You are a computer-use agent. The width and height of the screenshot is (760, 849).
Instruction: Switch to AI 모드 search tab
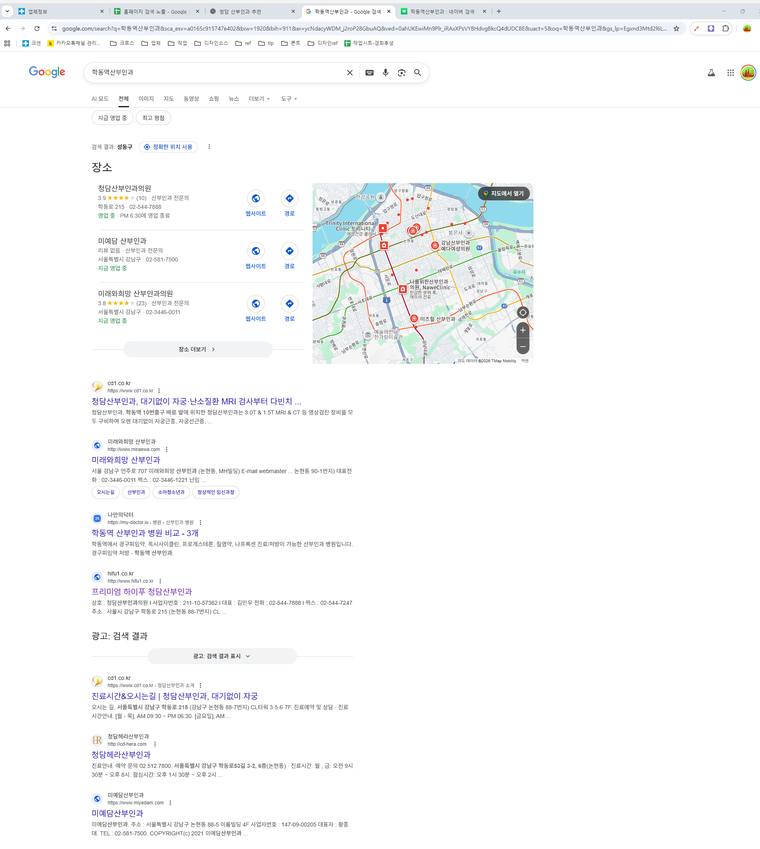point(100,99)
